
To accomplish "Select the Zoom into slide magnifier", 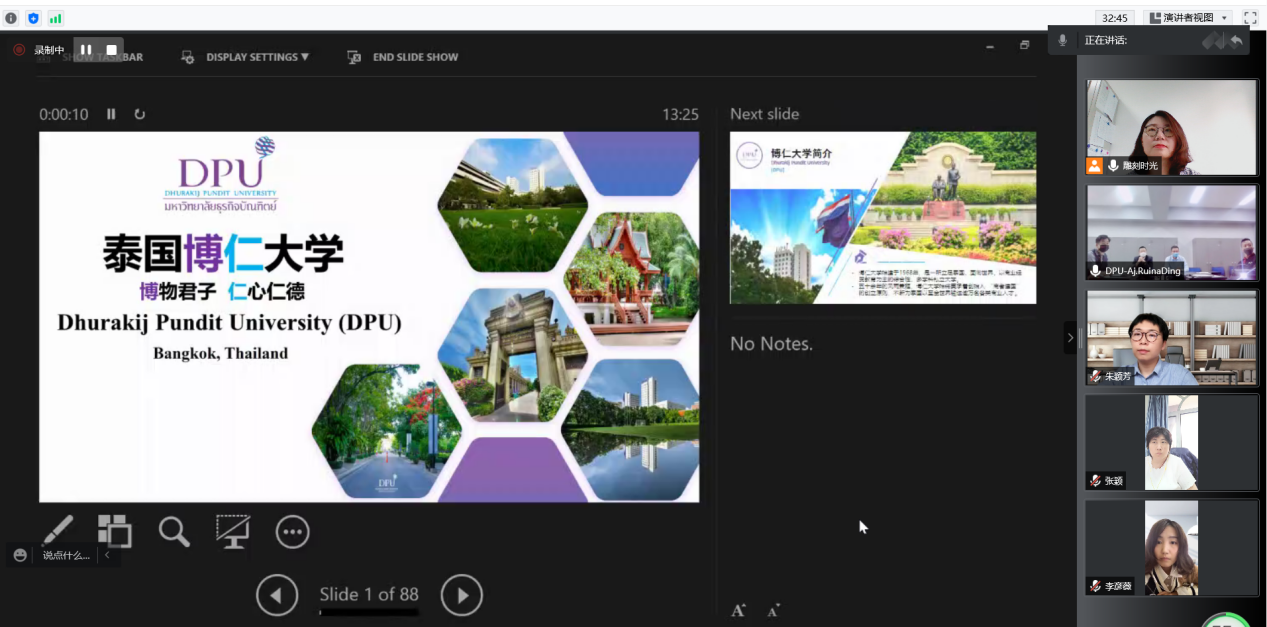I will click(x=174, y=531).
